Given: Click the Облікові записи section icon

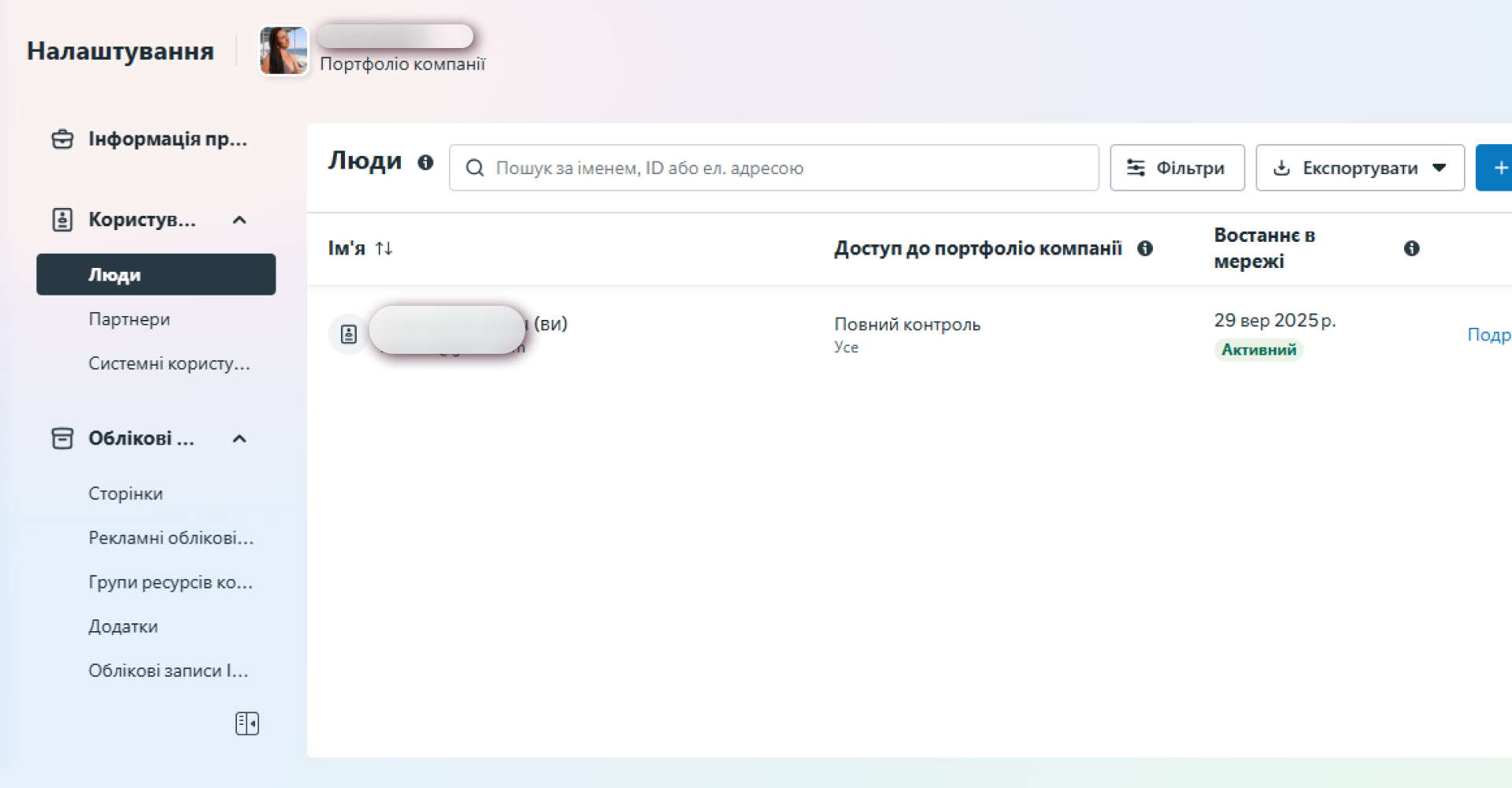Looking at the screenshot, I should [x=63, y=438].
